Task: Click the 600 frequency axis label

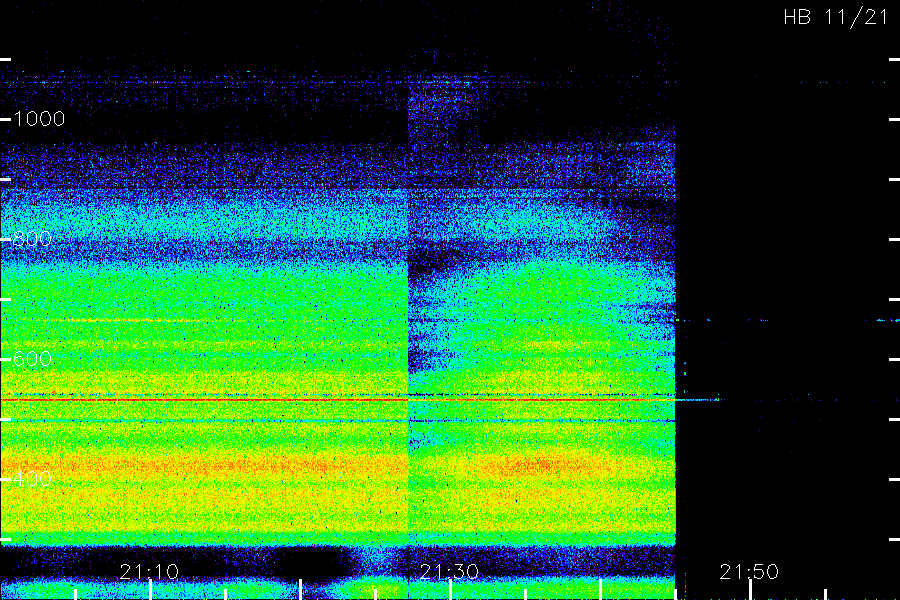Action: [x=32, y=359]
